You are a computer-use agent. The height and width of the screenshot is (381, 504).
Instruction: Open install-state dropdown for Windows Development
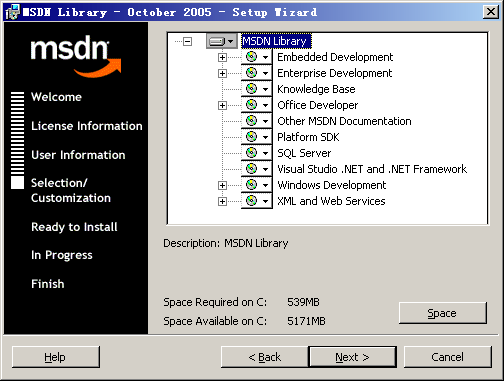pos(256,185)
